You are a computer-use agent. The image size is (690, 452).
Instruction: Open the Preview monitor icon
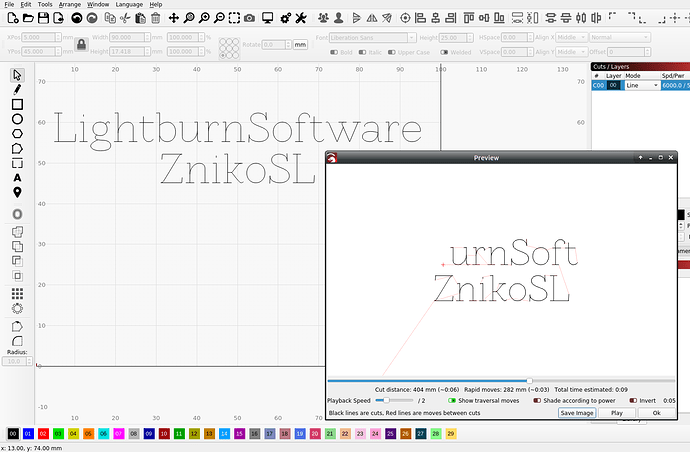click(x=267, y=18)
